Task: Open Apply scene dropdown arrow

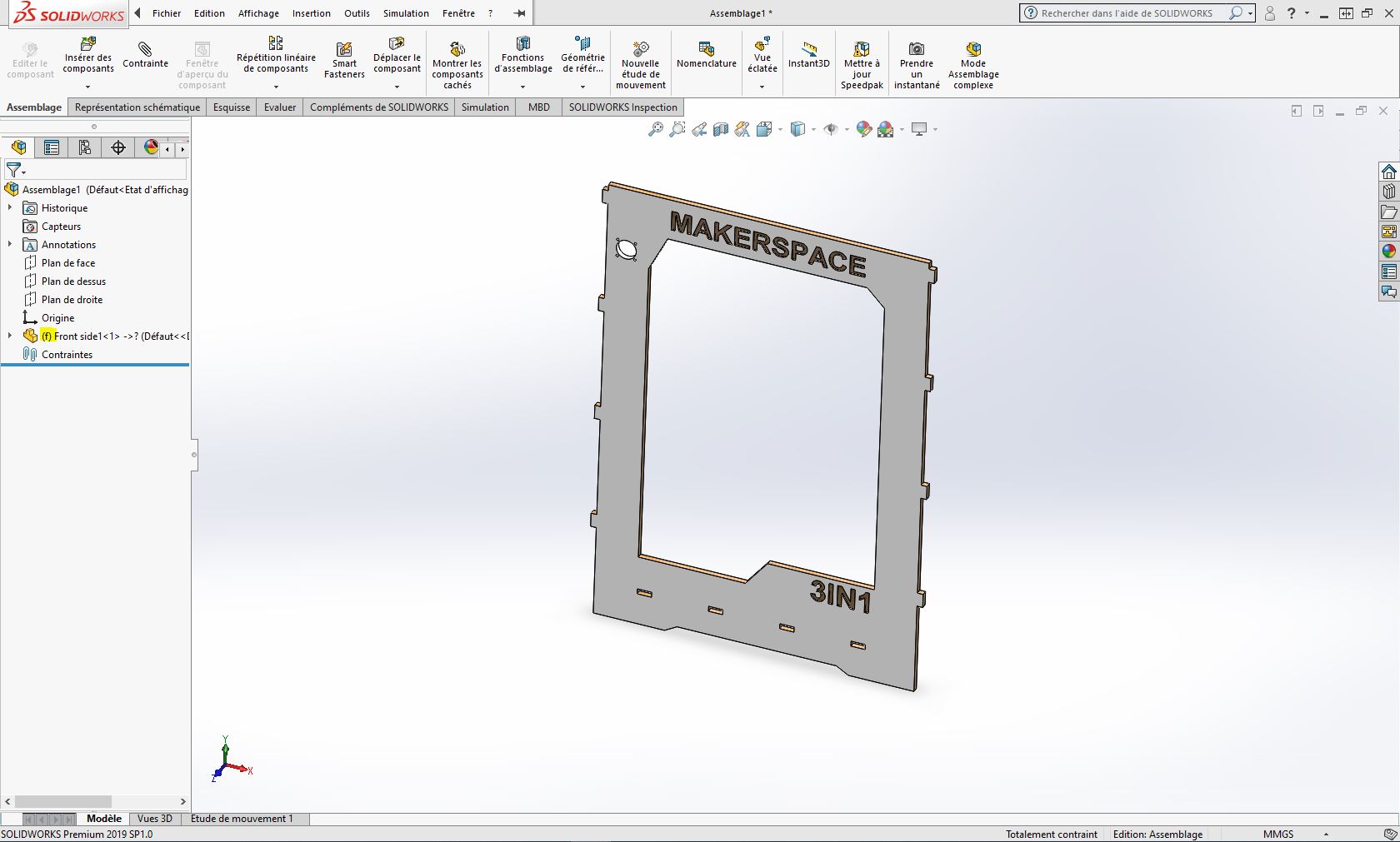Action: pos(902,129)
